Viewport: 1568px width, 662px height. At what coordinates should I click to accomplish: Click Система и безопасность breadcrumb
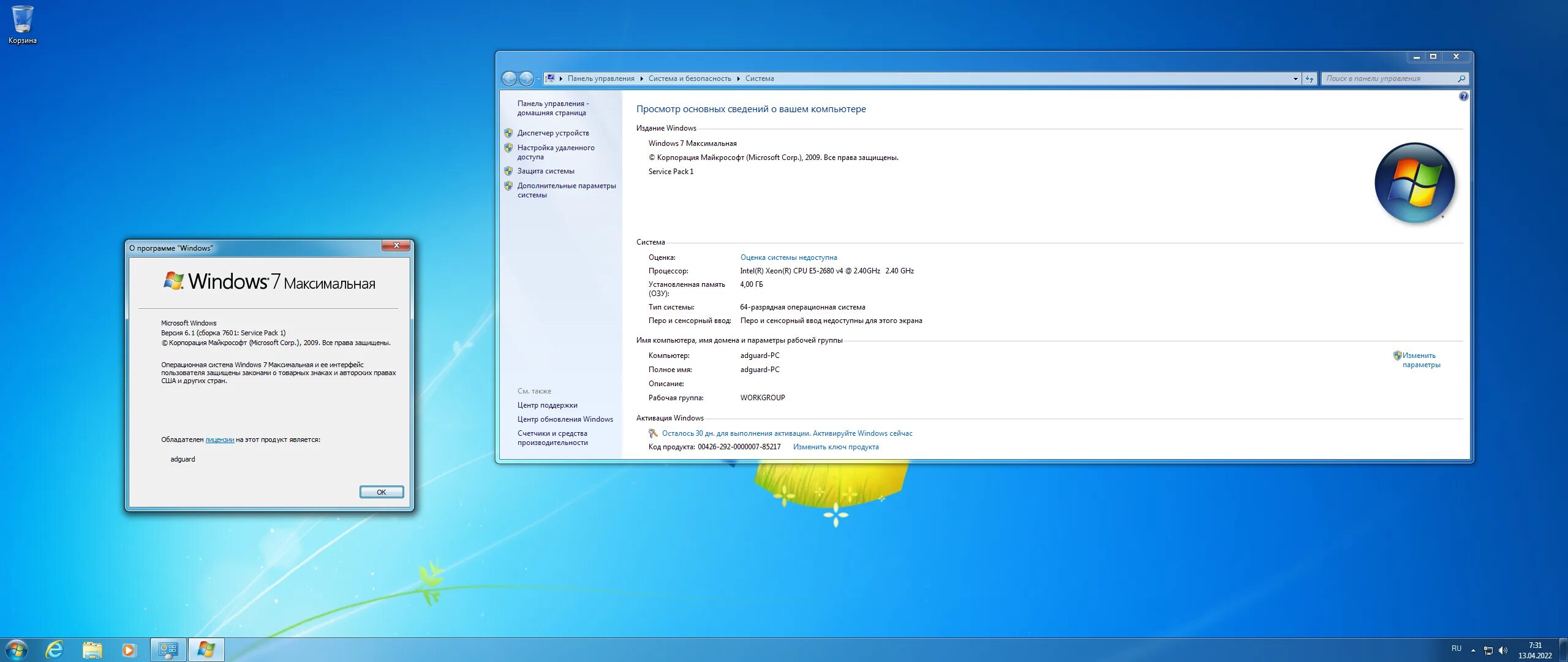pyautogui.click(x=690, y=78)
